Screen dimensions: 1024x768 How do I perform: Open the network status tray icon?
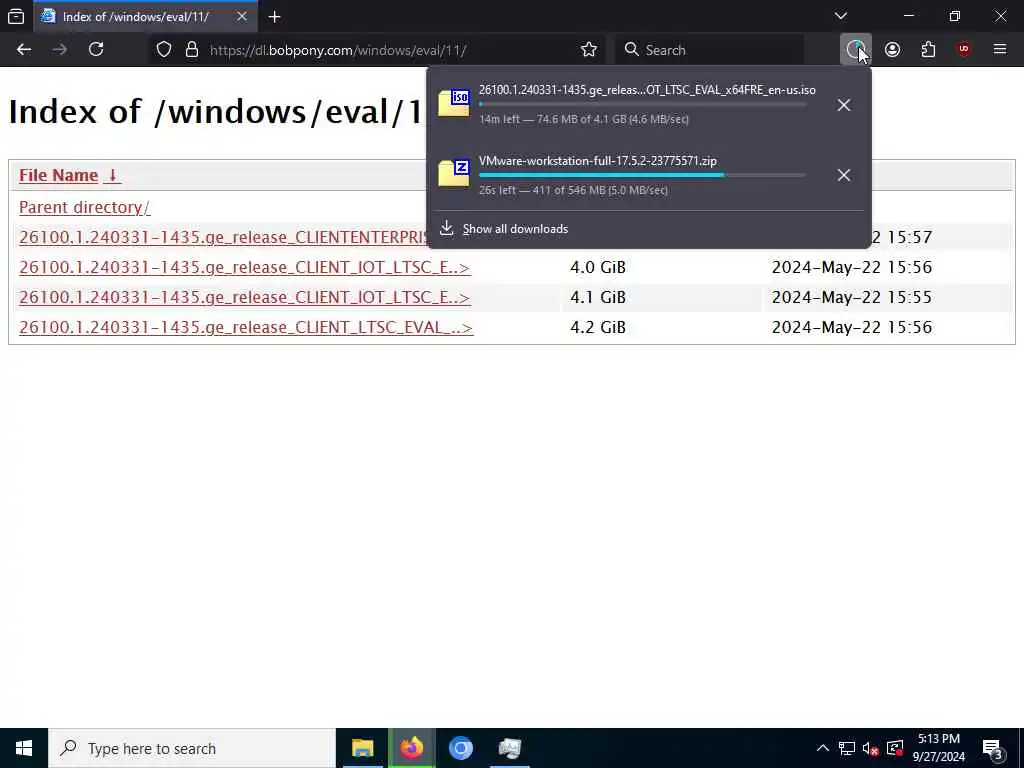click(x=846, y=748)
